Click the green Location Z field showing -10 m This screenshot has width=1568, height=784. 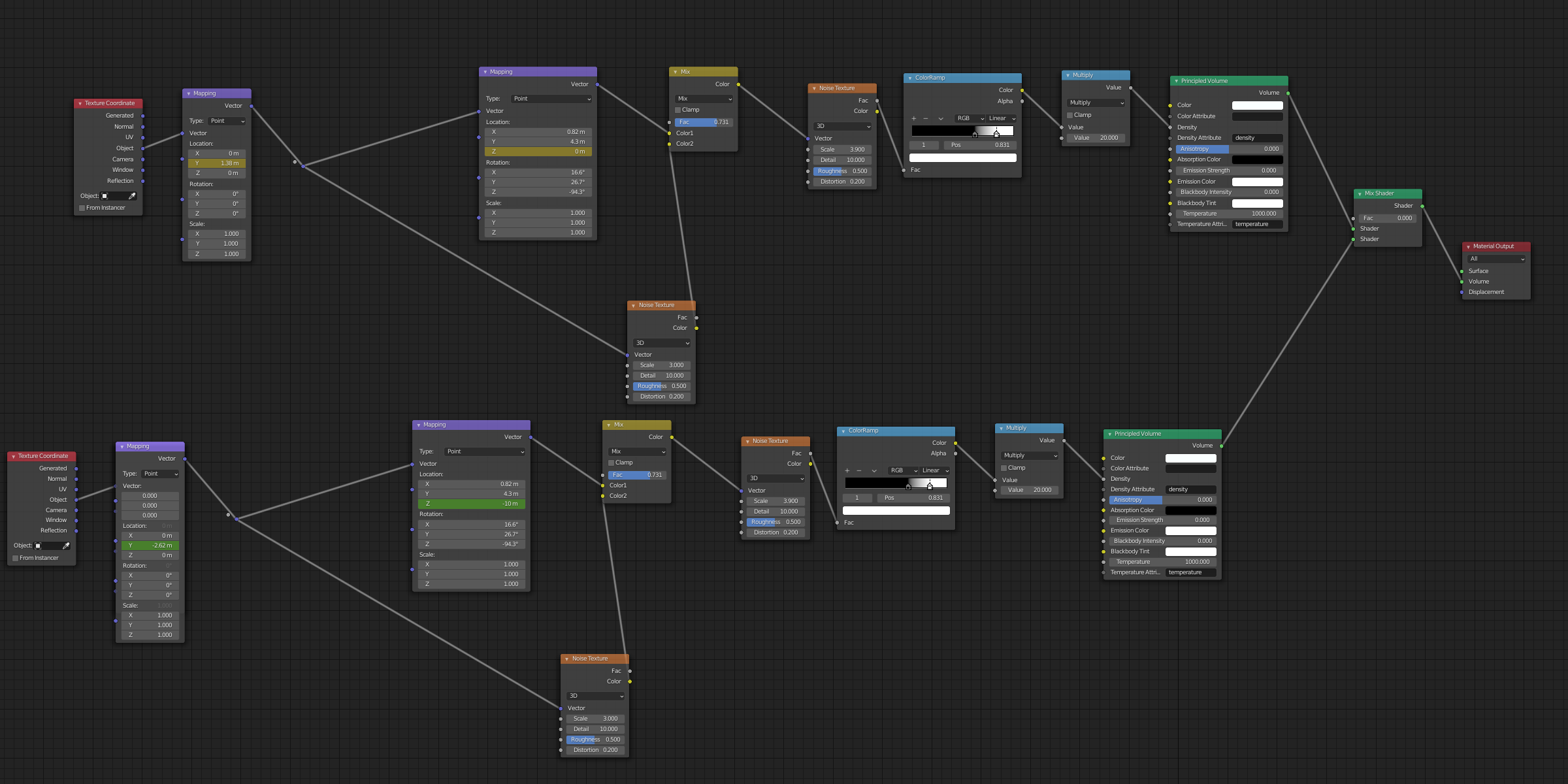tap(471, 504)
